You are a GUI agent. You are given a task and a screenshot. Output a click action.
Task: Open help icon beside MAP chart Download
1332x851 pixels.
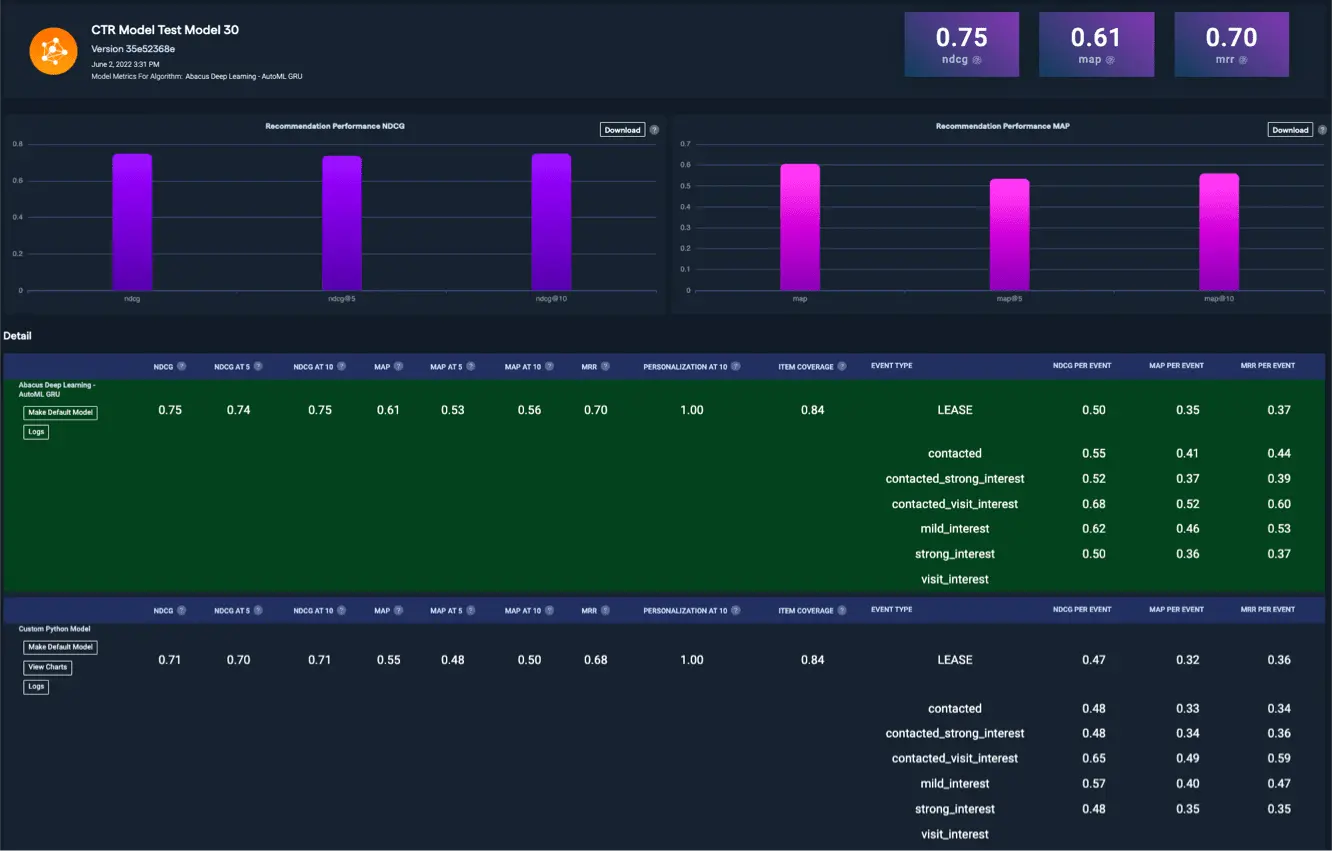[x=1322, y=130]
